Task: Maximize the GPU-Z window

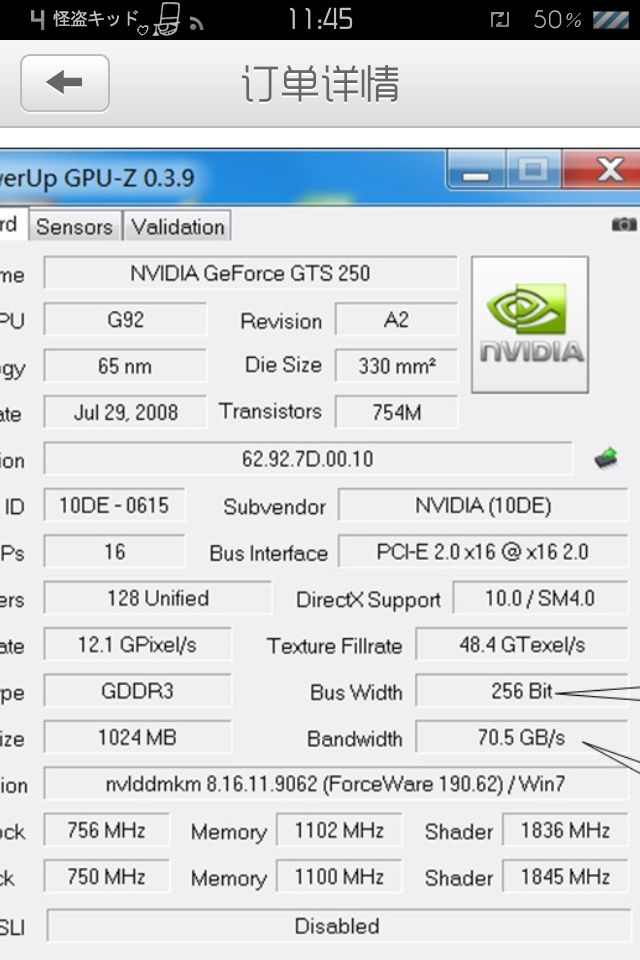Action: click(x=533, y=169)
